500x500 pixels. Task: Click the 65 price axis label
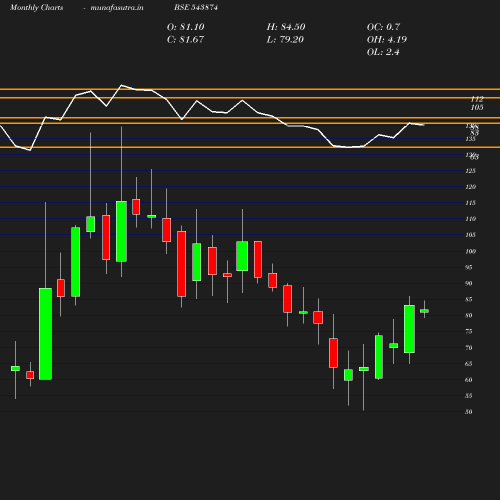469,363
